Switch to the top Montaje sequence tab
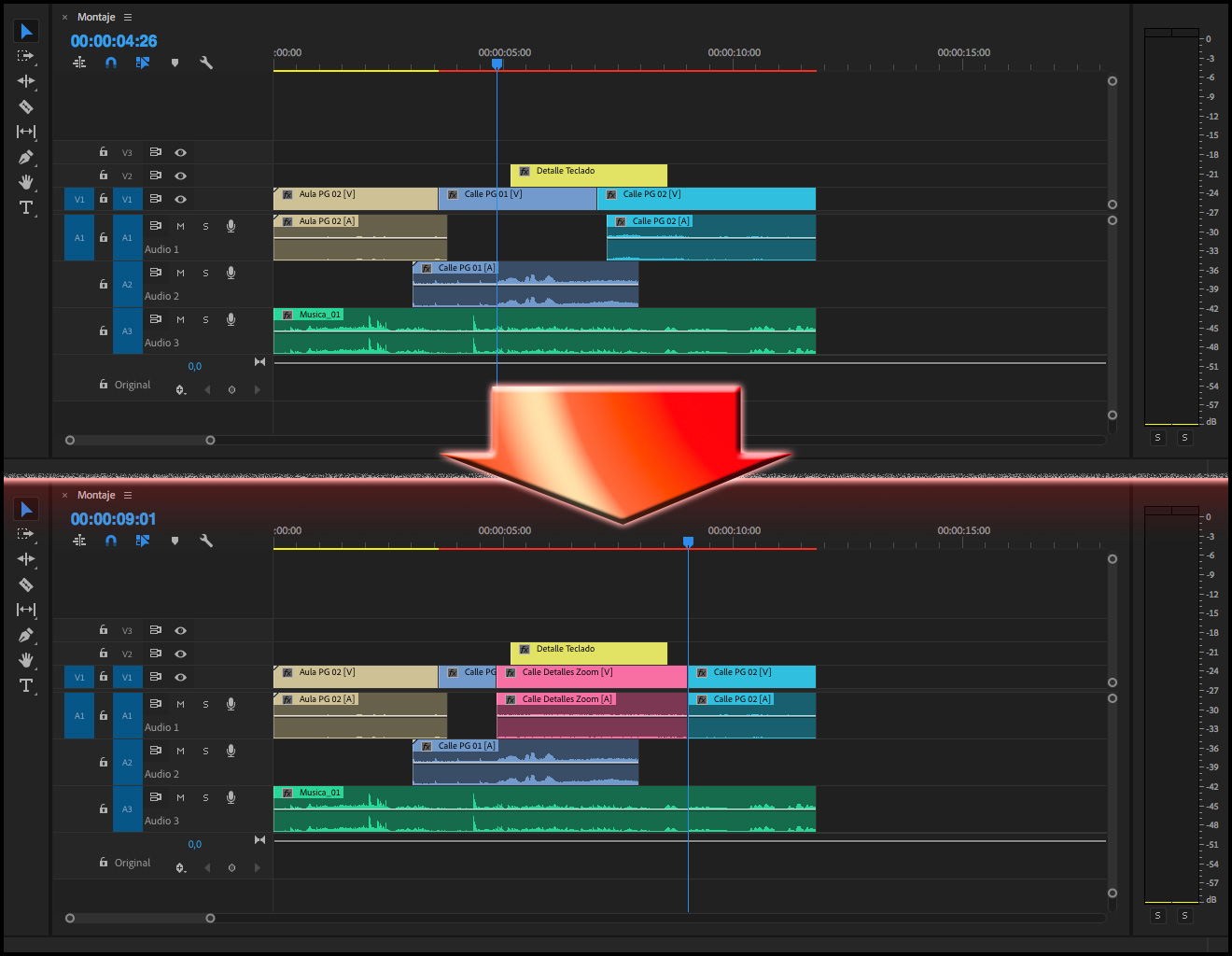 [x=96, y=18]
